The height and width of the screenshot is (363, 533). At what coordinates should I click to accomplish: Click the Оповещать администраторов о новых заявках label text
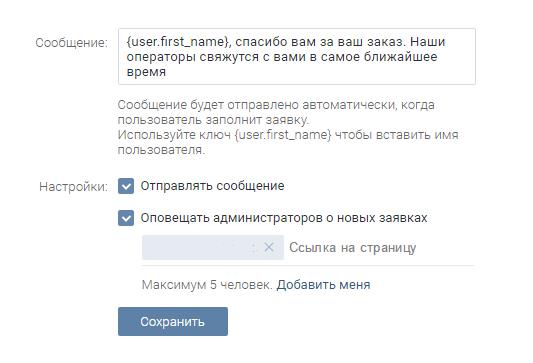coord(284,218)
